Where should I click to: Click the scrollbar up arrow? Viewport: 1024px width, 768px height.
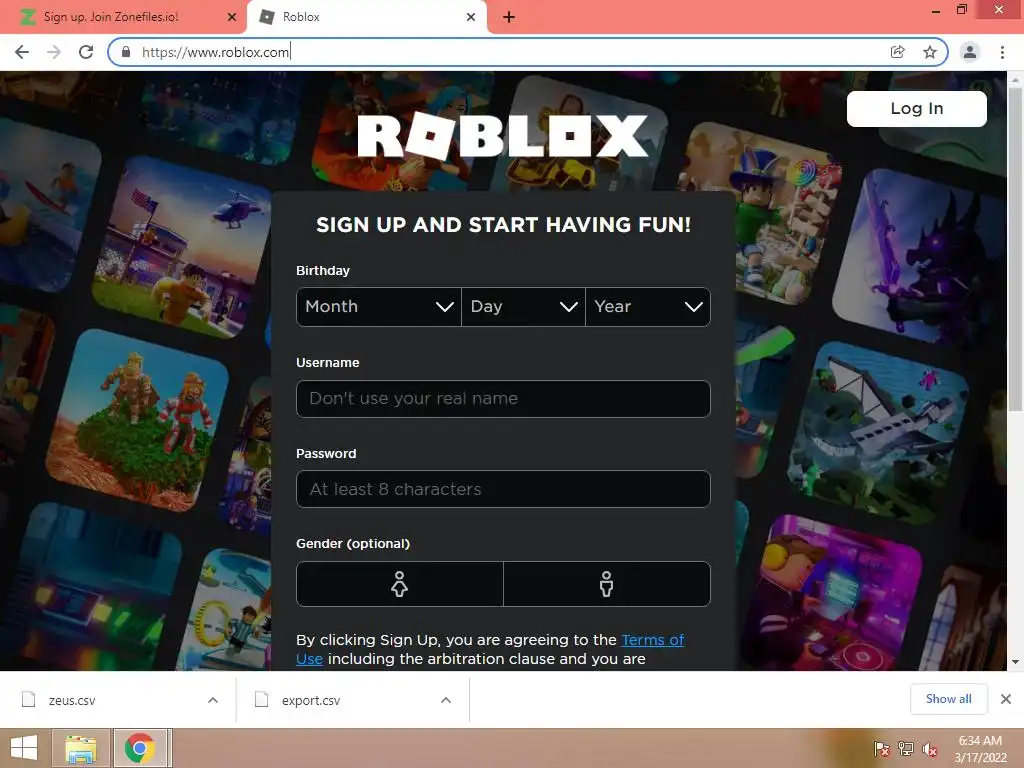point(1015,79)
